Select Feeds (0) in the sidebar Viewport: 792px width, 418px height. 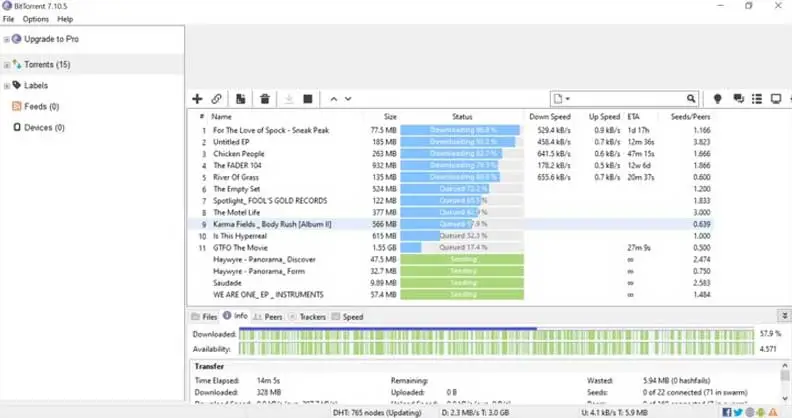tap(41, 106)
